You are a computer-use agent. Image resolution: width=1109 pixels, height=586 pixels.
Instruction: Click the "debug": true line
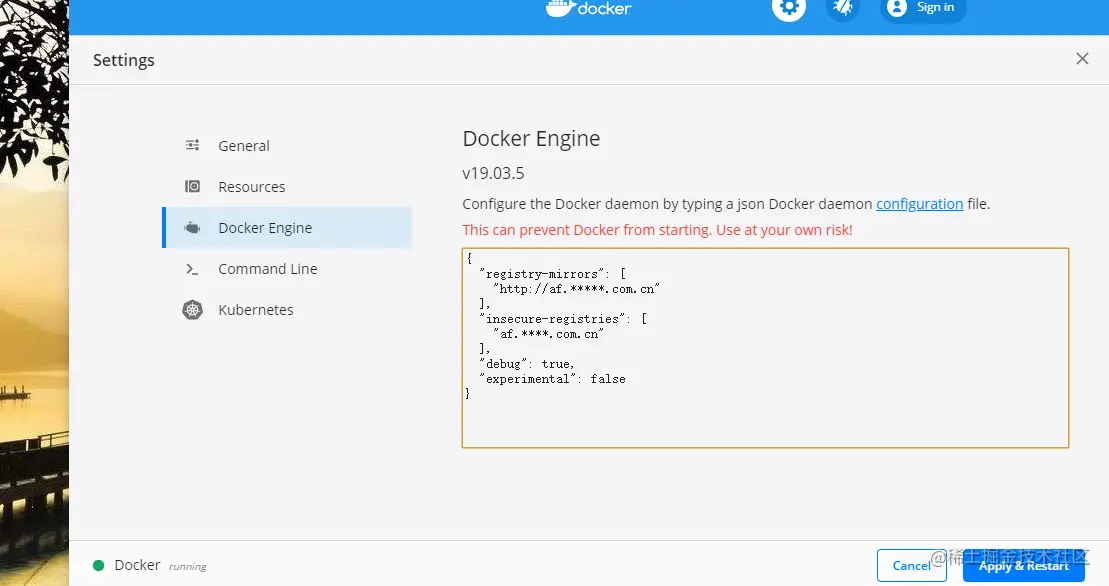527,363
